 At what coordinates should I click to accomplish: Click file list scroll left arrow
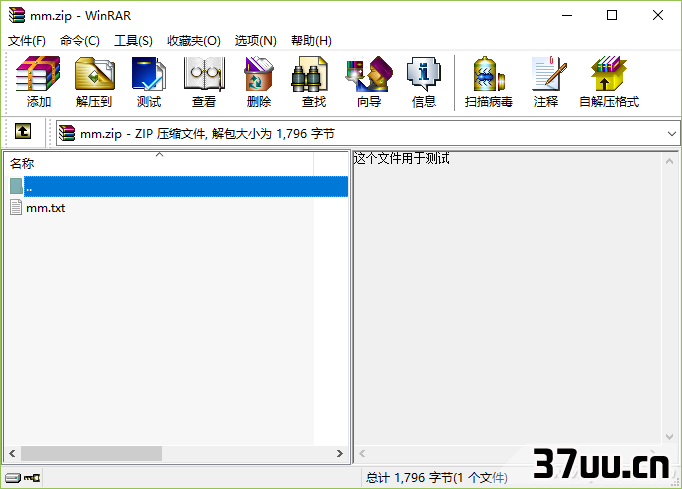(12, 453)
